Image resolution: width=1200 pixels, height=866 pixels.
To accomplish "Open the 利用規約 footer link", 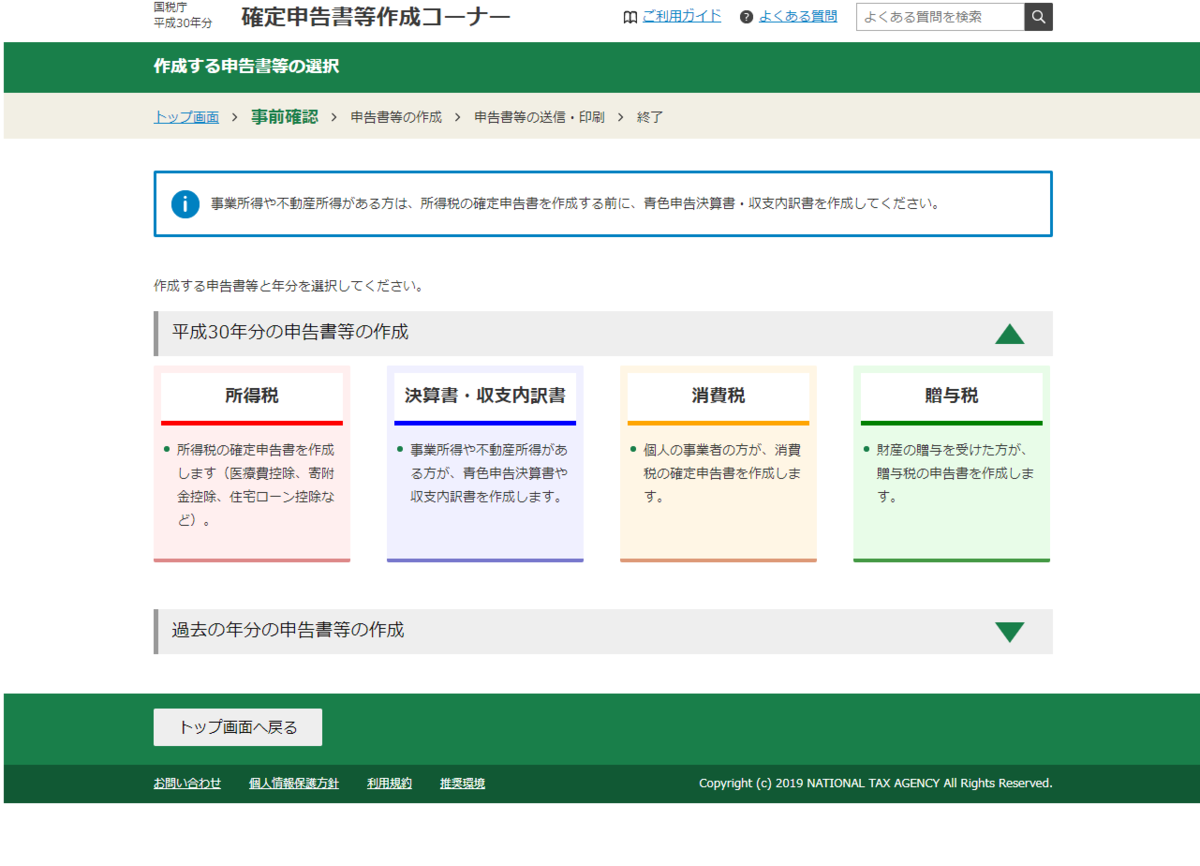I will [389, 783].
